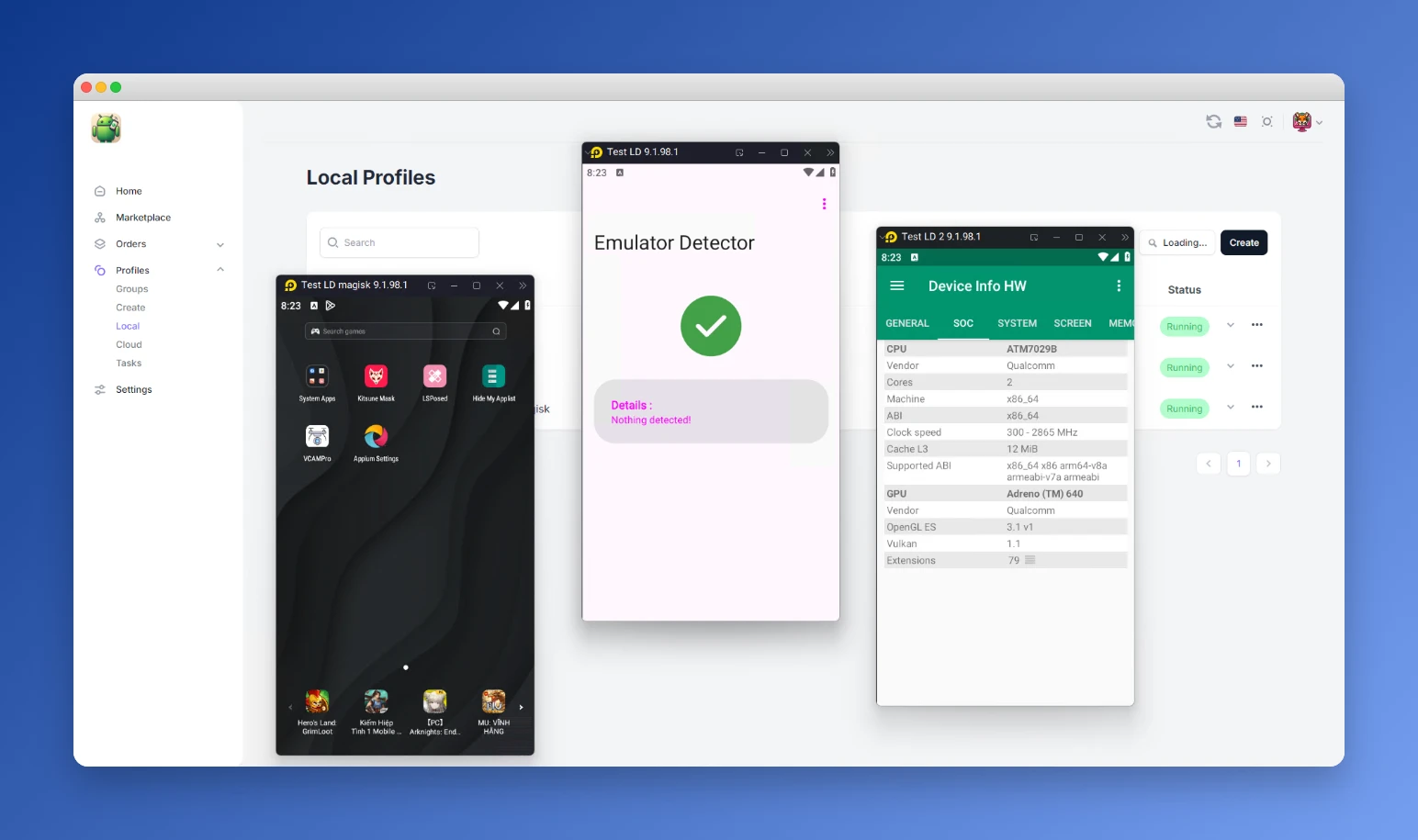
Task: Open the Device Info HW navigation drawer
Action: point(897,286)
